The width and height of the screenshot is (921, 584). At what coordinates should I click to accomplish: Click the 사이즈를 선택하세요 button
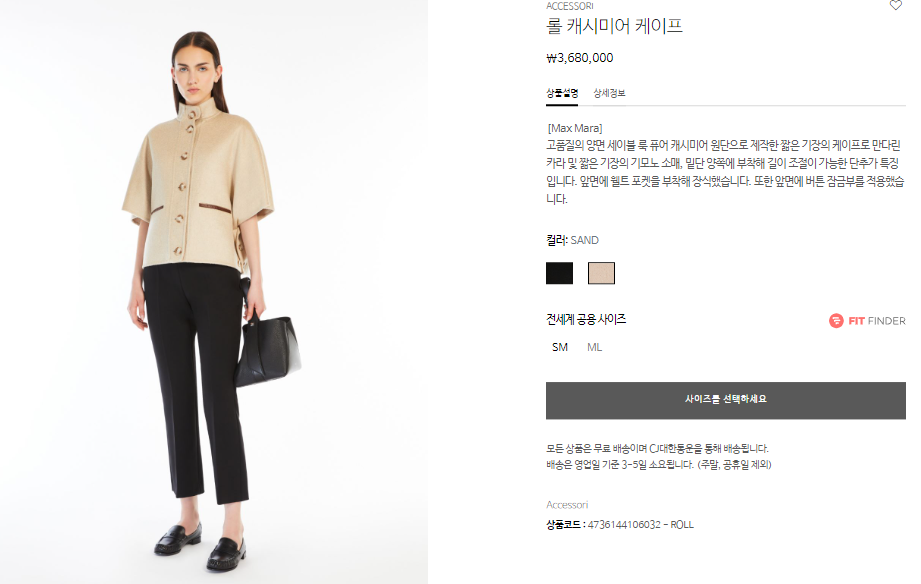coord(725,400)
